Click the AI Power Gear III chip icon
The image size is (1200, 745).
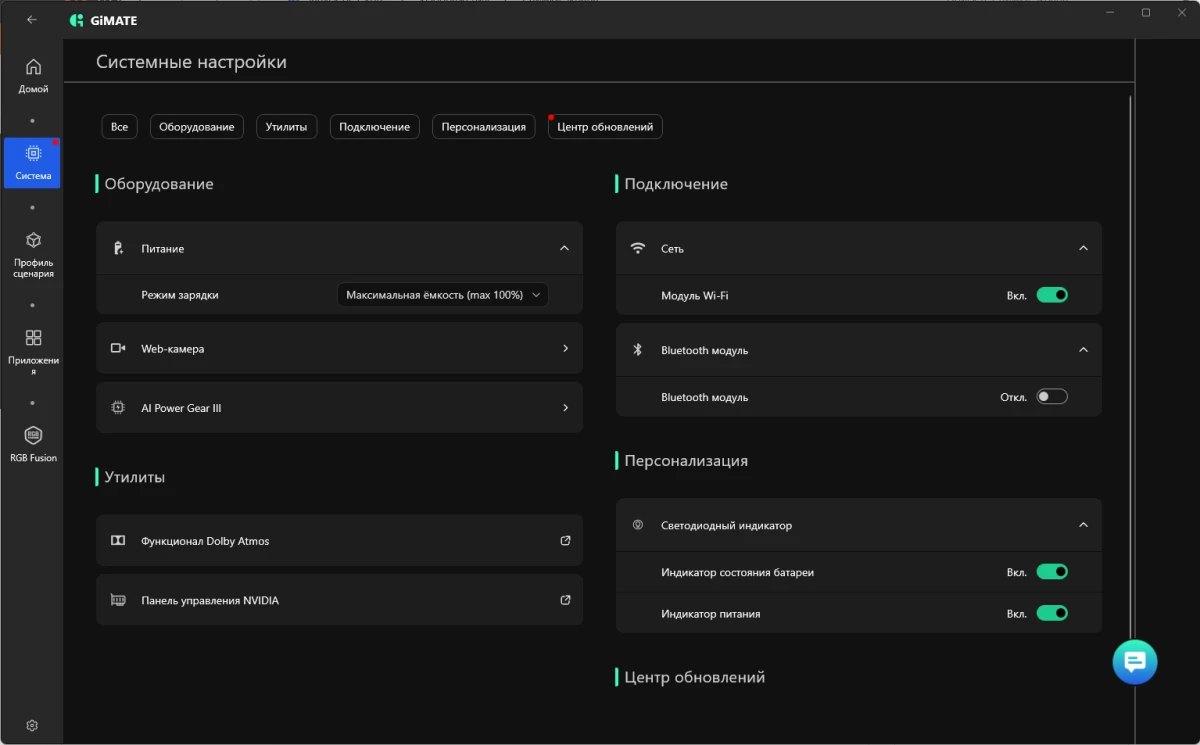(118, 408)
